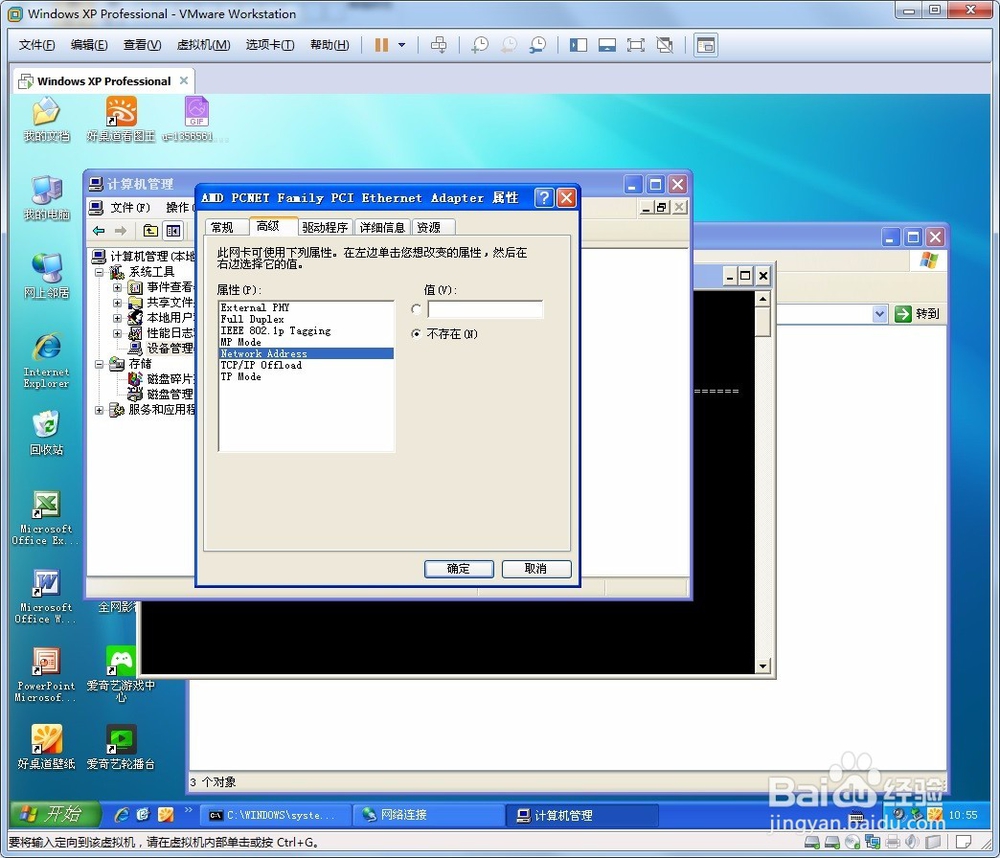Click the command window scroll up arrow
Screen dimensions: 1000x858
click(x=763, y=299)
